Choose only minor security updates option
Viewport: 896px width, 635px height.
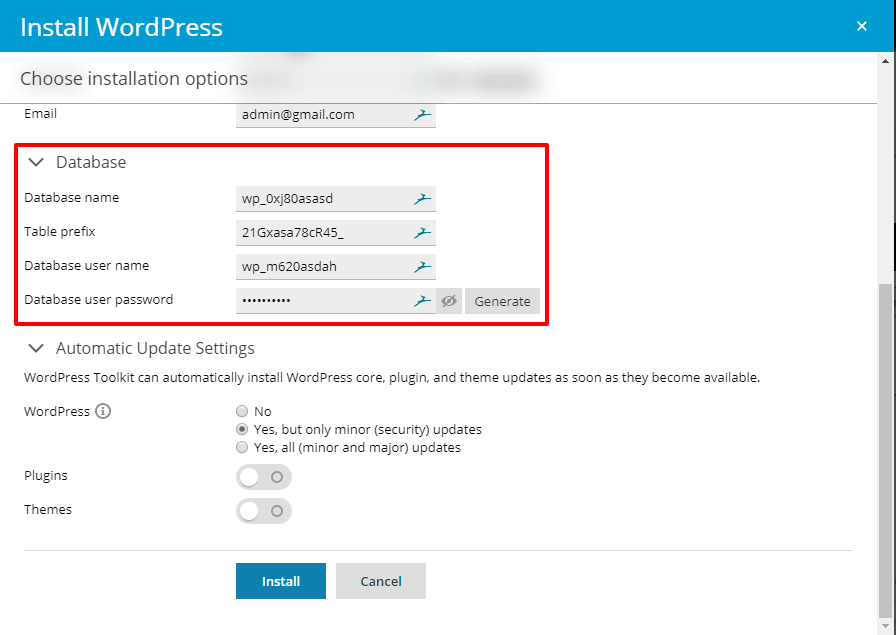click(x=242, y=429)
